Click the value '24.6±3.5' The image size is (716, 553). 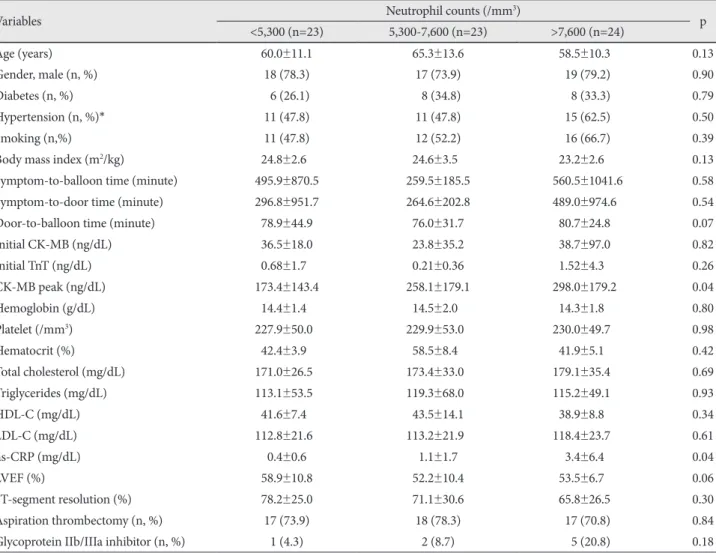pos(435,159)
